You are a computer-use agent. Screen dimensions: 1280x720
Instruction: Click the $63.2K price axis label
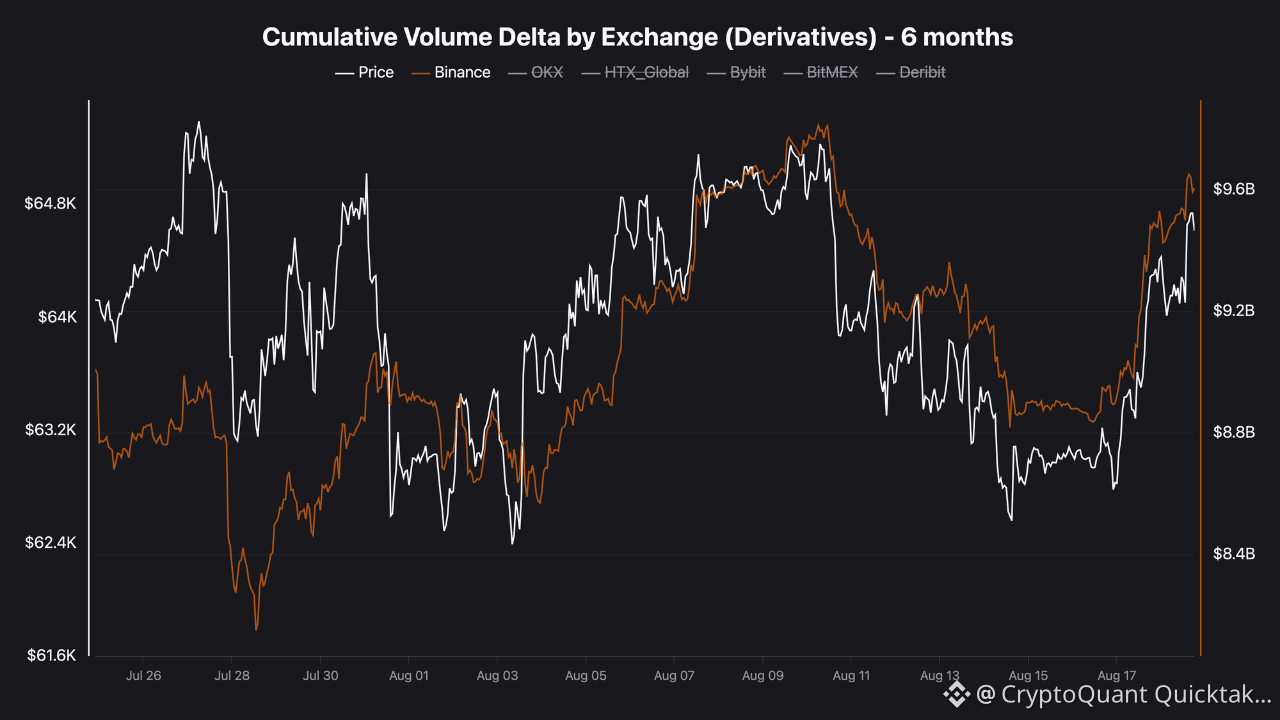[51, 430]
